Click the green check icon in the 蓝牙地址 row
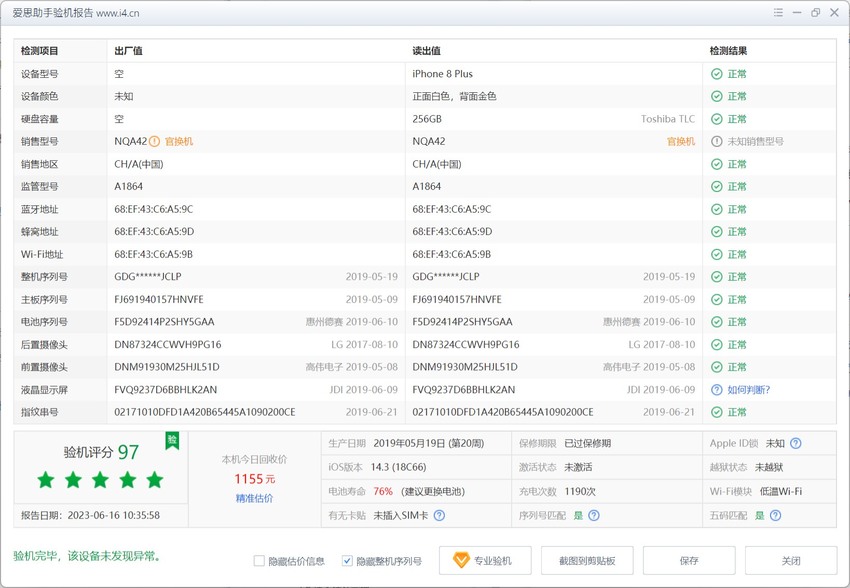The height and width of the screenshot is (588, 850). click(717, 209)
